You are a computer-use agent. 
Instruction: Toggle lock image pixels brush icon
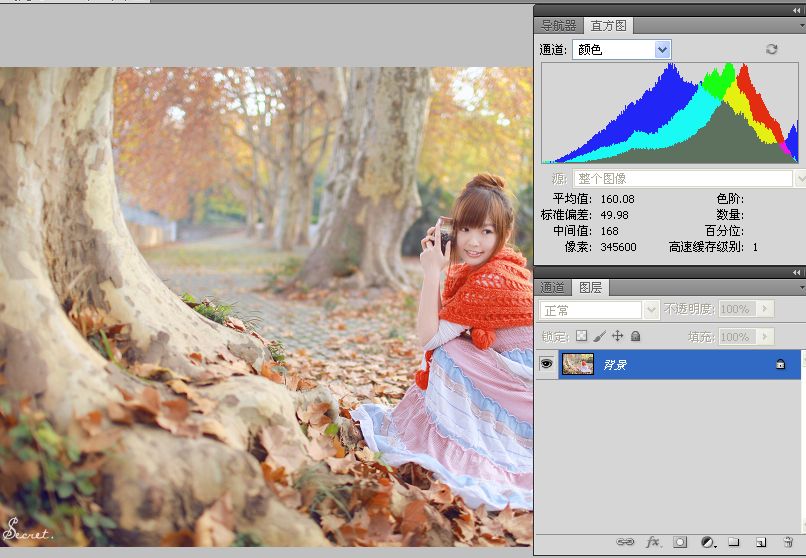[599, 337]
